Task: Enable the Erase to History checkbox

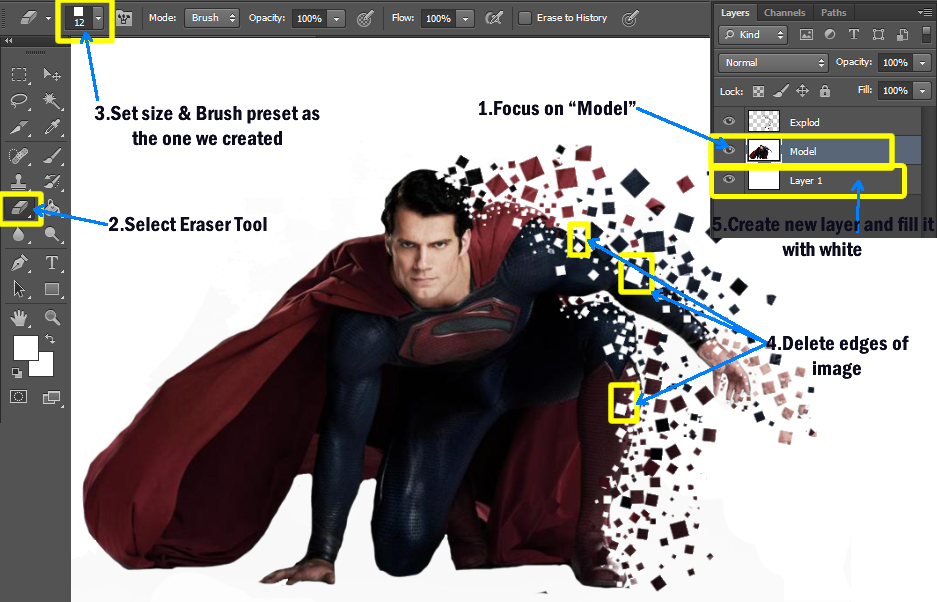Action: 525,18
